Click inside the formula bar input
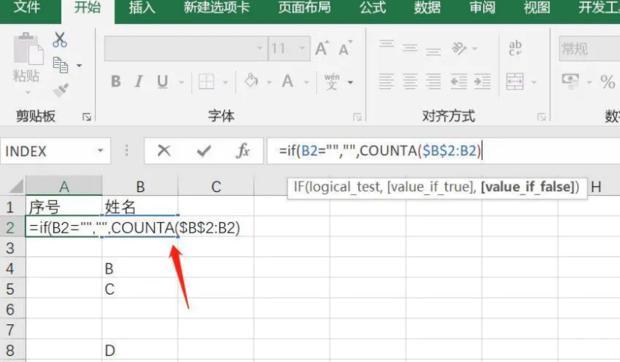620x362 pixels. 444,151
